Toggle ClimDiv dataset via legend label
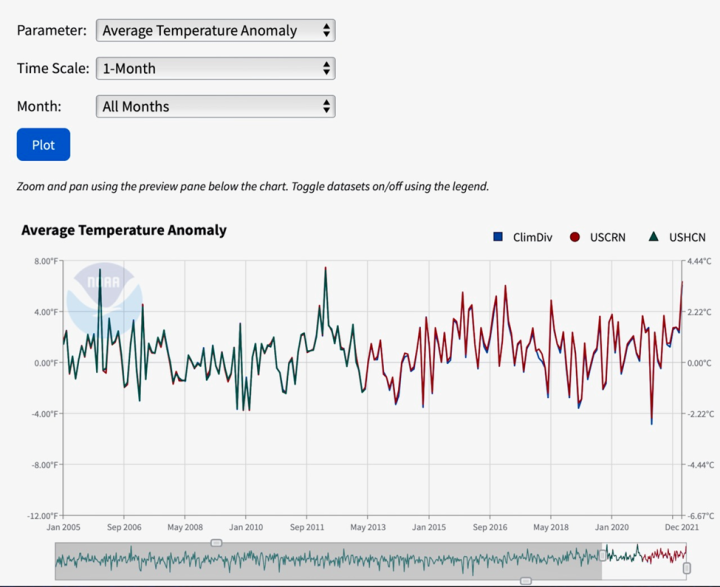This screenshot has width=720, height=587. pyautogui.click(x=533, y=237)
